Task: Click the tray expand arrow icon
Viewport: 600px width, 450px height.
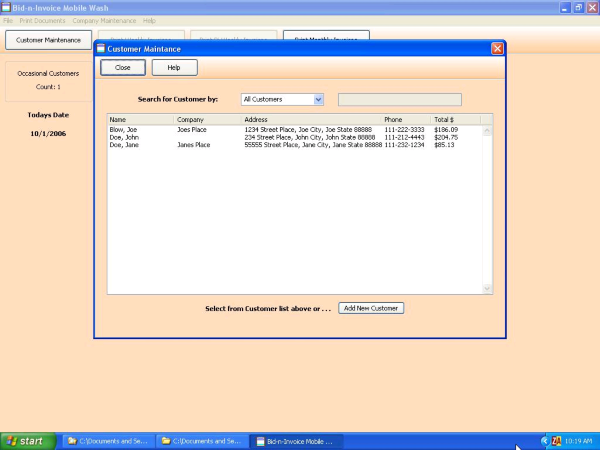Action: coord(545,441)
